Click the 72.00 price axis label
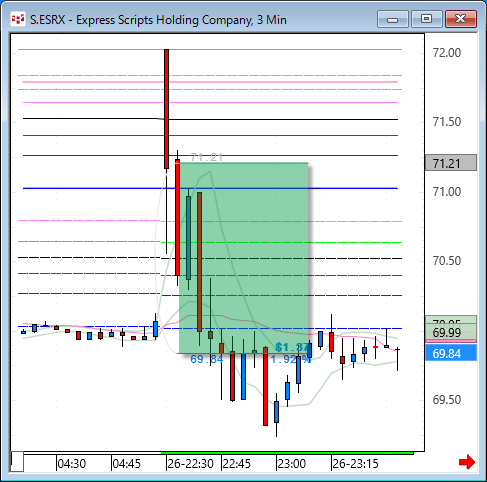 click(x=447, y=53)
